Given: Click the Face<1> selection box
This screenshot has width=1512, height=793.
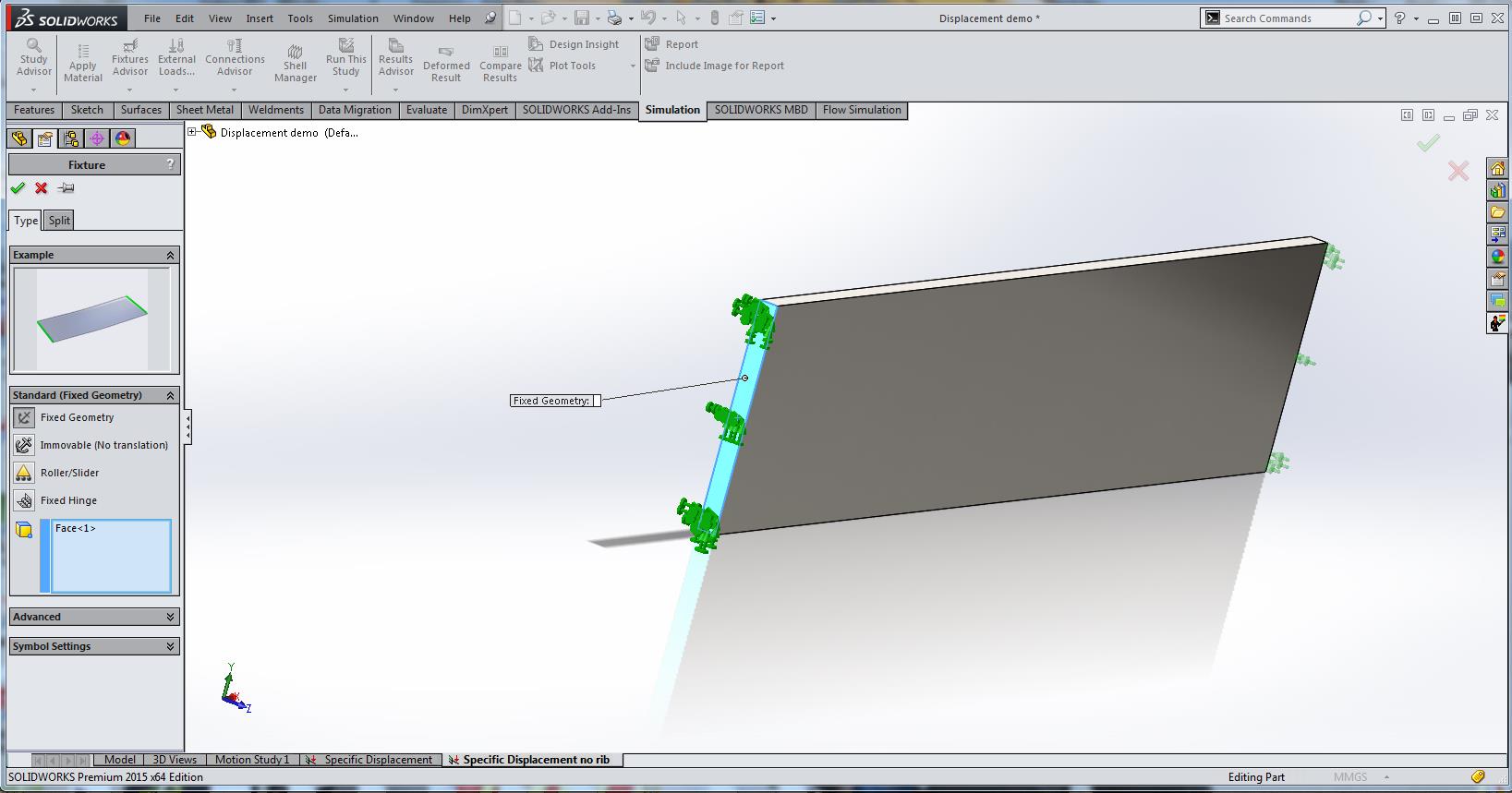Looking at the screenshot, I should (111, 556).
